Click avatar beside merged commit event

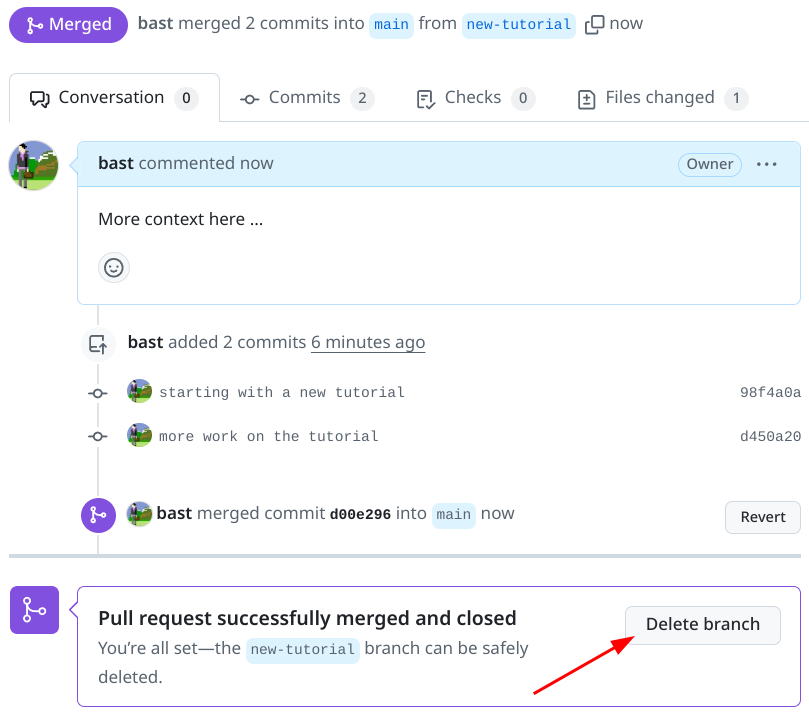pyautogui.click(x=139, y=514)
